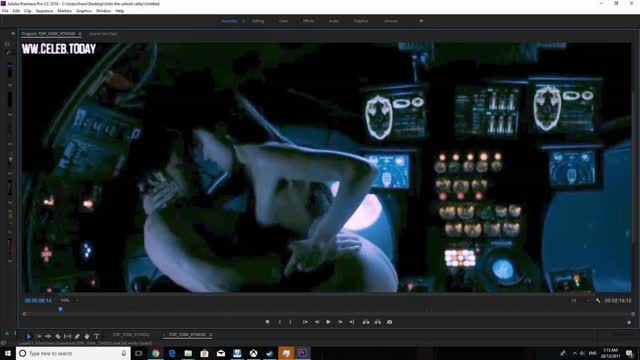Open the Action Center notifications icon
The image size is (640, 360).
tap(629, 353)
